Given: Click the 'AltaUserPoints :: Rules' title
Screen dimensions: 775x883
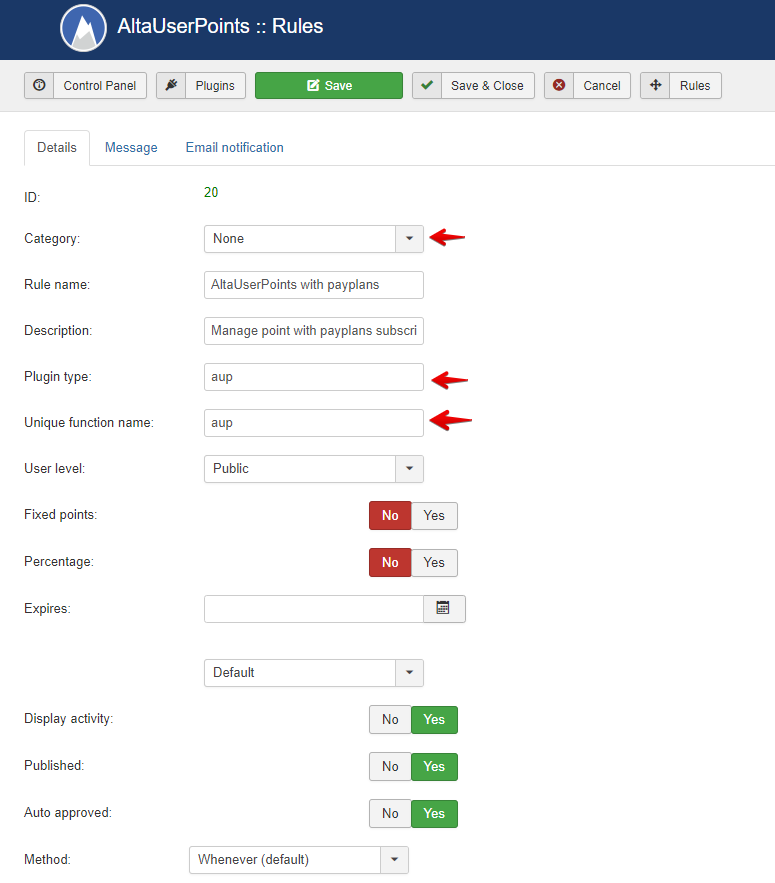Looking at the screenshot, I should coord(220,26).
